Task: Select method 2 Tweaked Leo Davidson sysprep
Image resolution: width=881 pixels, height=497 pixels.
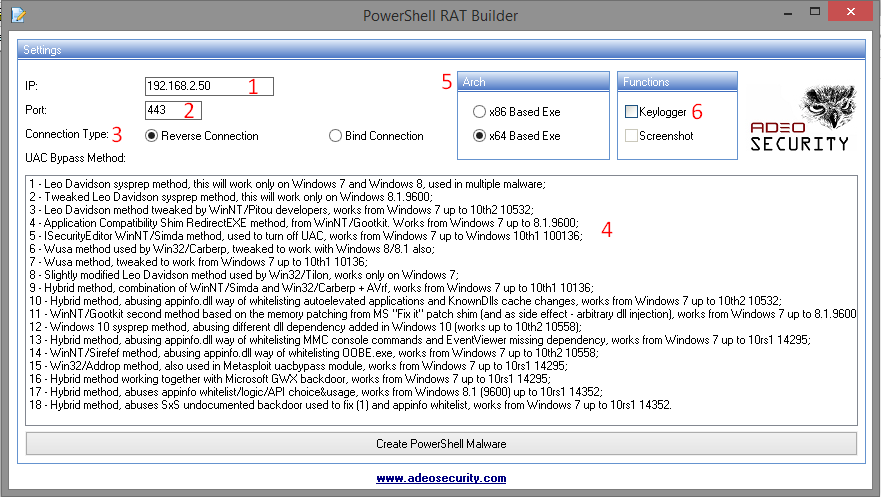Action: point(231,197)
